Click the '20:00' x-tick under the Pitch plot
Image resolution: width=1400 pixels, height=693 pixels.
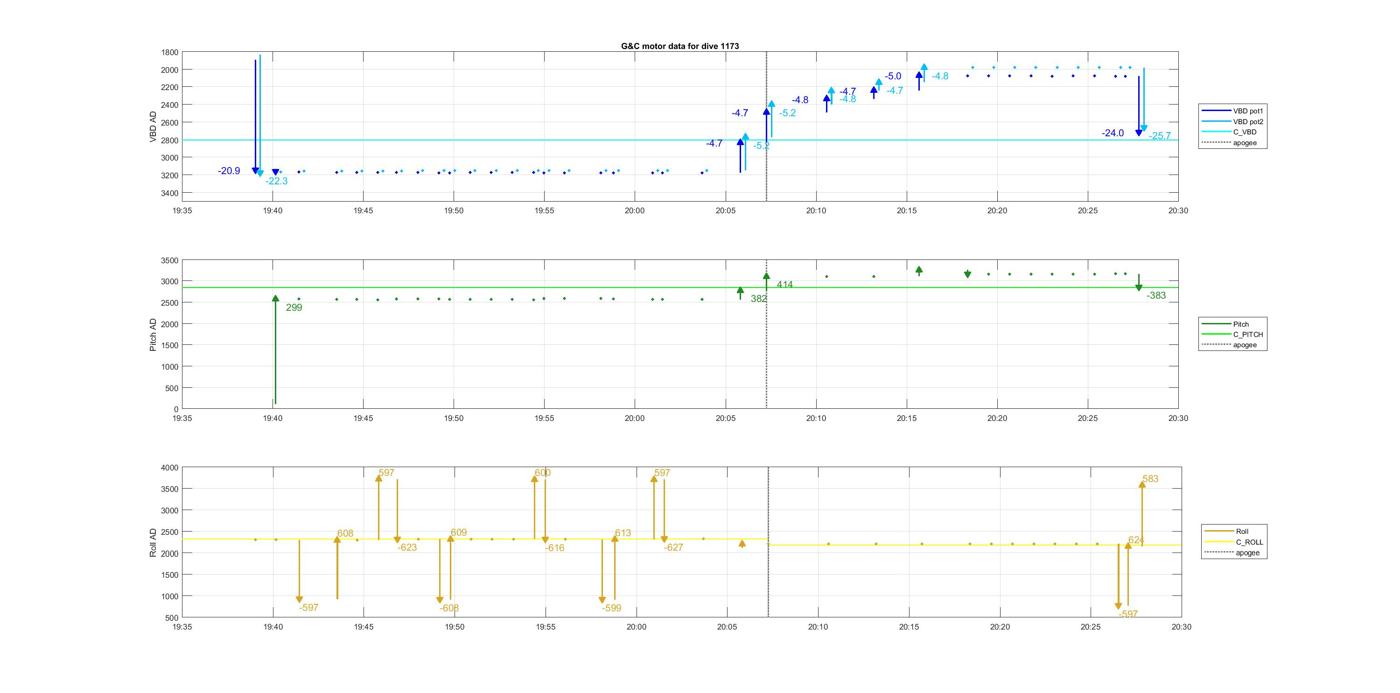click(x=634, y=419)
